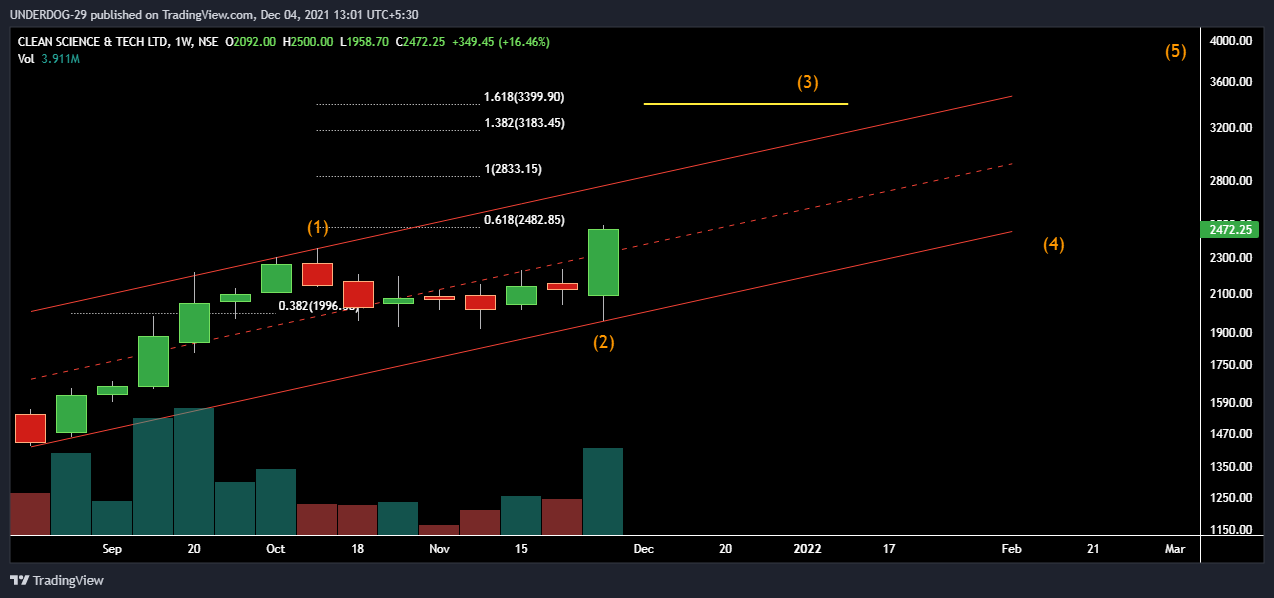Click the low value L1958.70
The image size is (1274, 598).
click(x=365, y=42)
